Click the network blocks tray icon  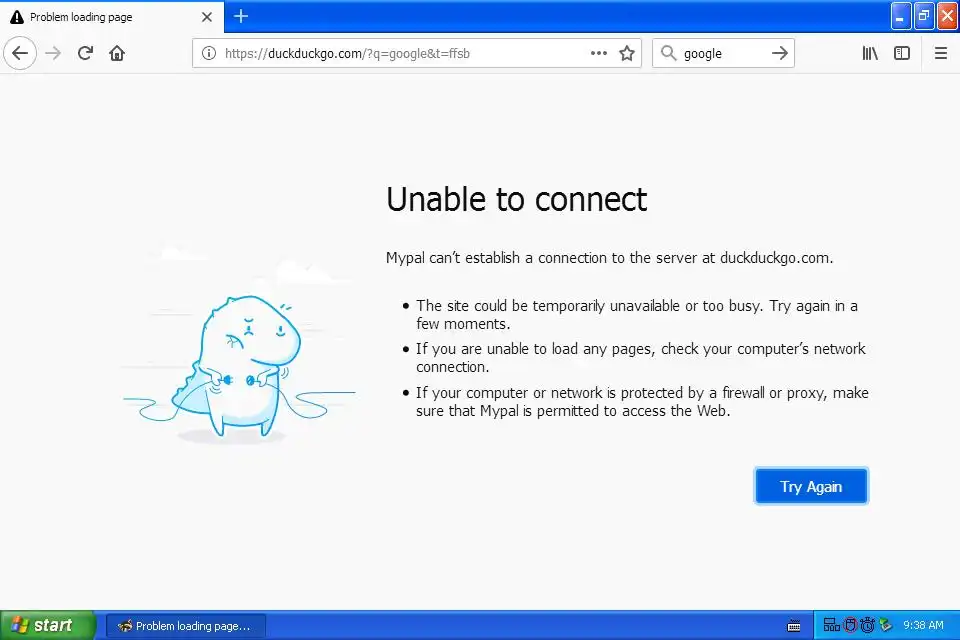pos(831,625)
